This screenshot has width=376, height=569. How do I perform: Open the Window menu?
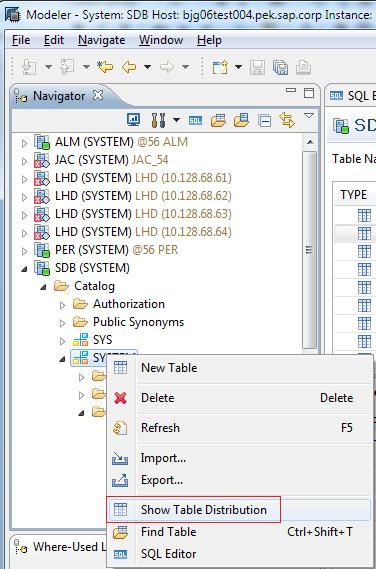[x=161, y=40]
